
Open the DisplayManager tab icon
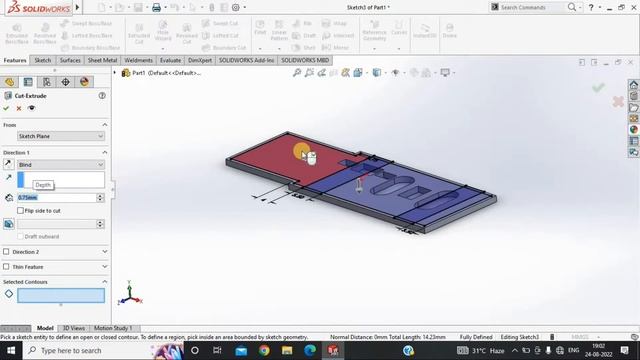coord(84,82)
